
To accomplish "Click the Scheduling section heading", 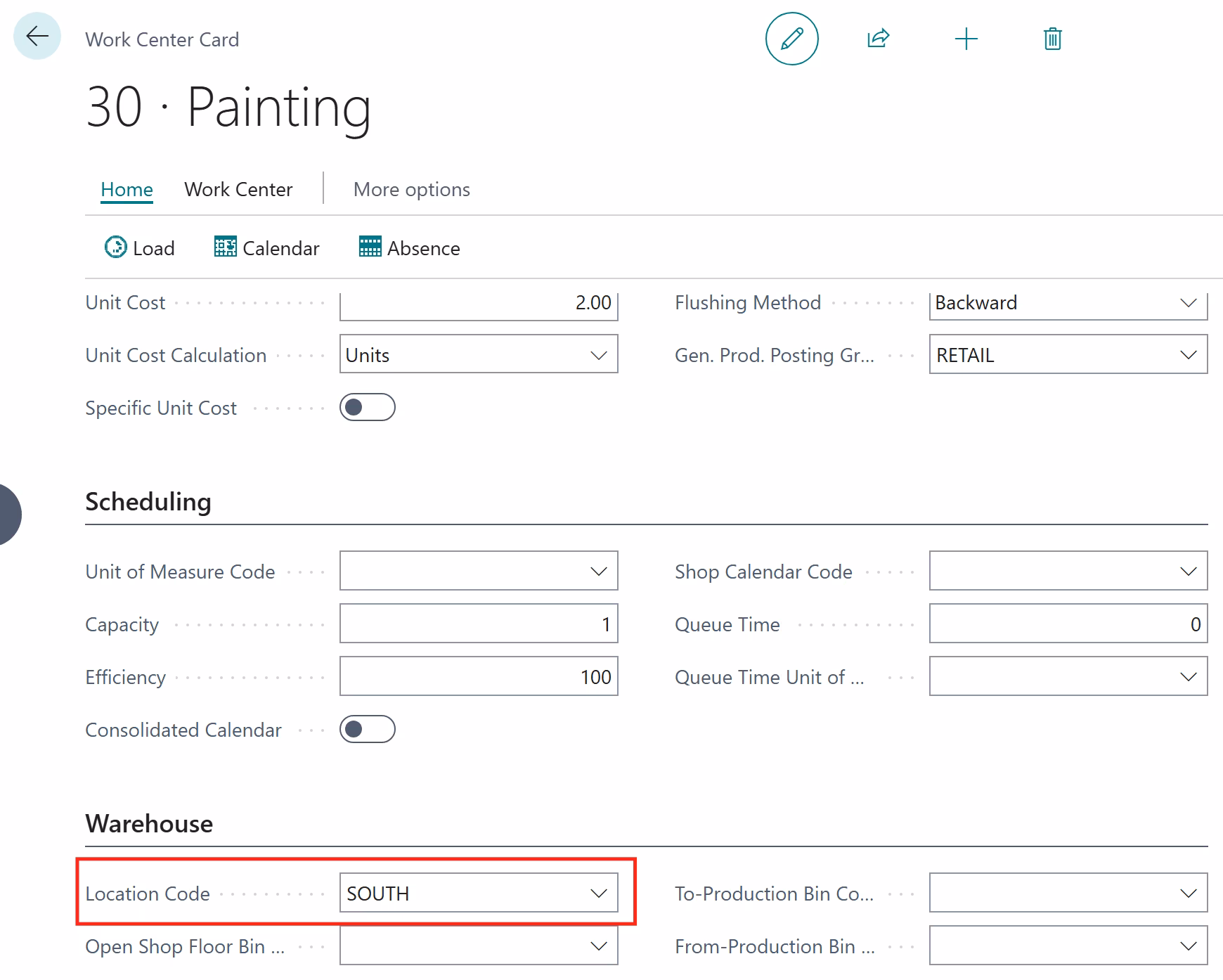I will click(x=148, y=502).
